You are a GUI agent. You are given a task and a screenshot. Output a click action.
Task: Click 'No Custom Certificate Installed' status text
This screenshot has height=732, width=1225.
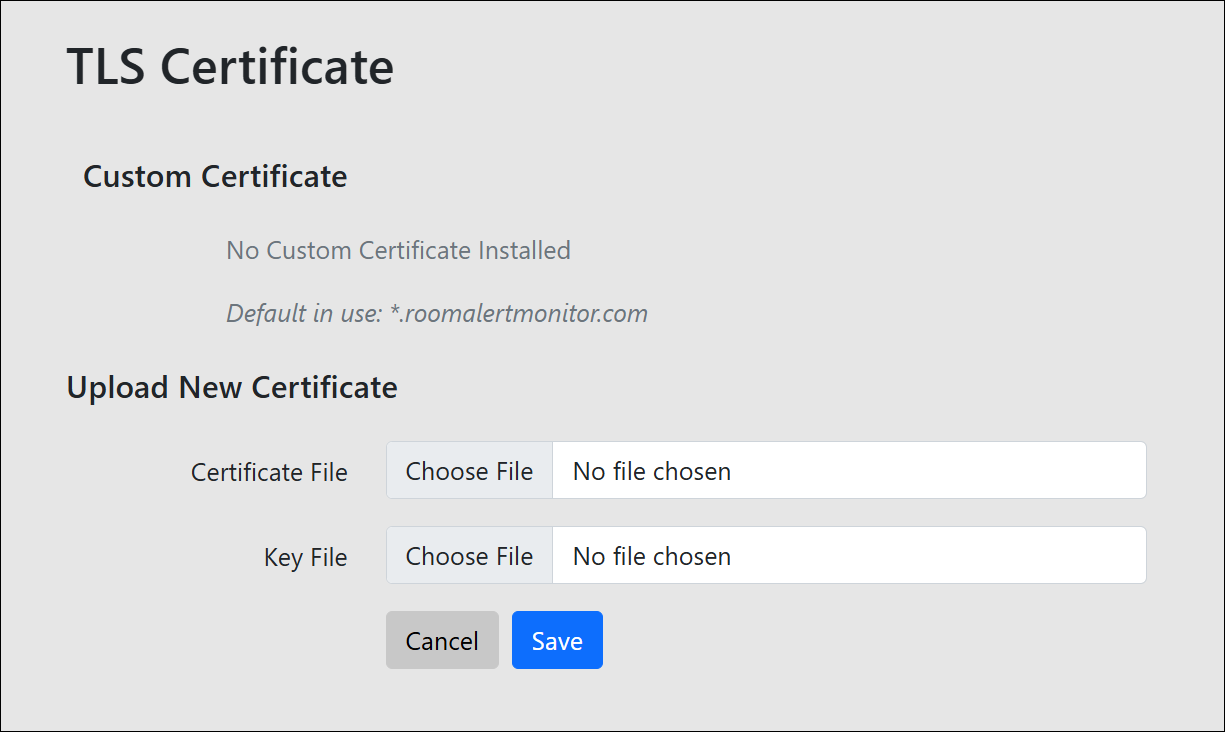[x=398, y=250]
